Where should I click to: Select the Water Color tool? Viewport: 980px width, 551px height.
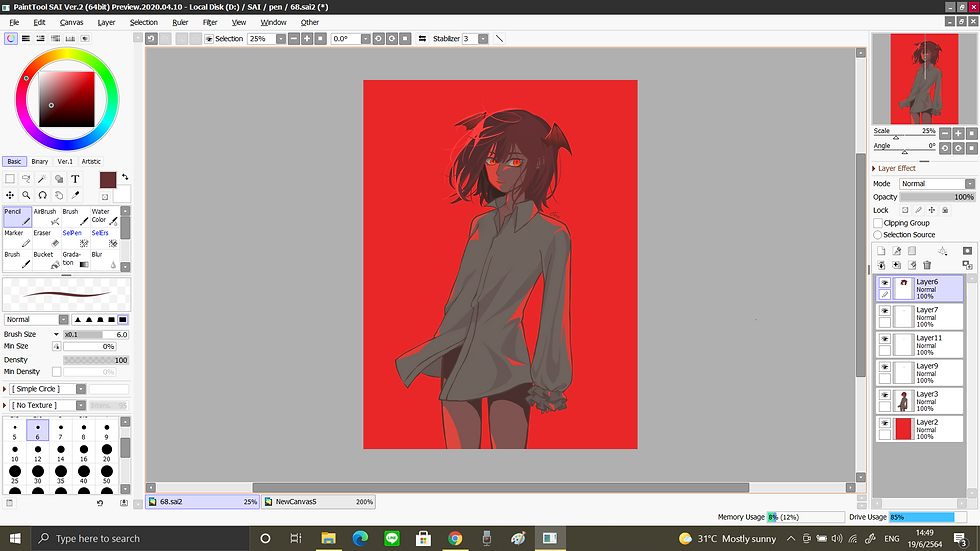[x=104, y=217]
